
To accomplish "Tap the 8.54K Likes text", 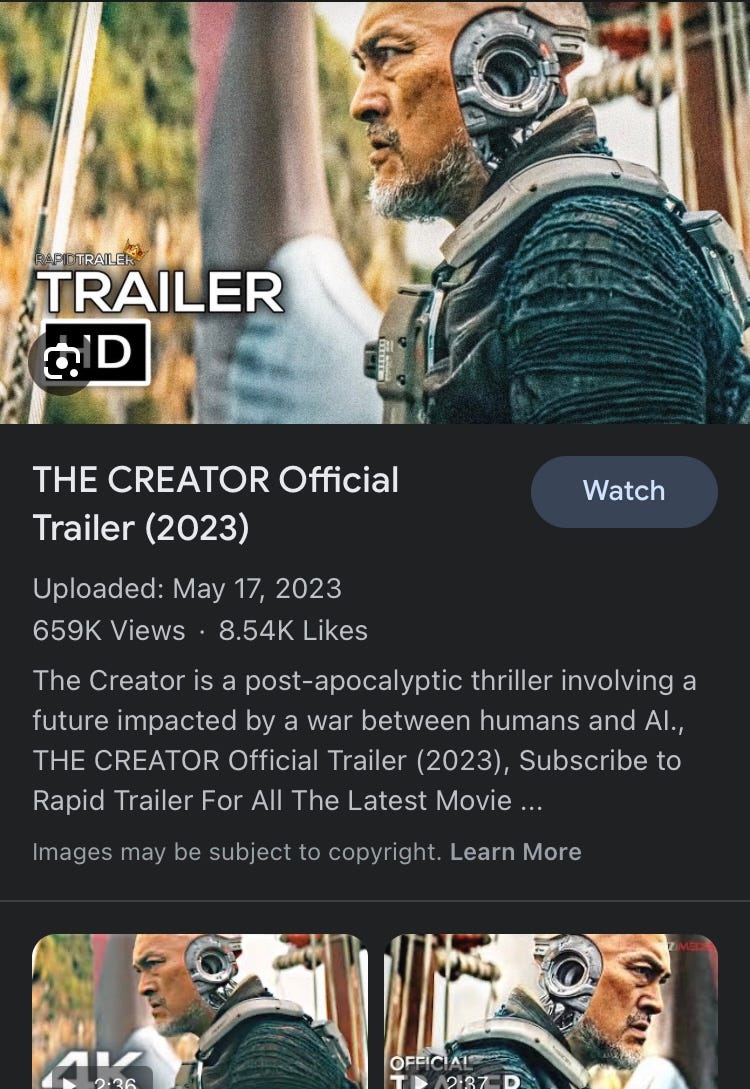I will pos(293,631).
